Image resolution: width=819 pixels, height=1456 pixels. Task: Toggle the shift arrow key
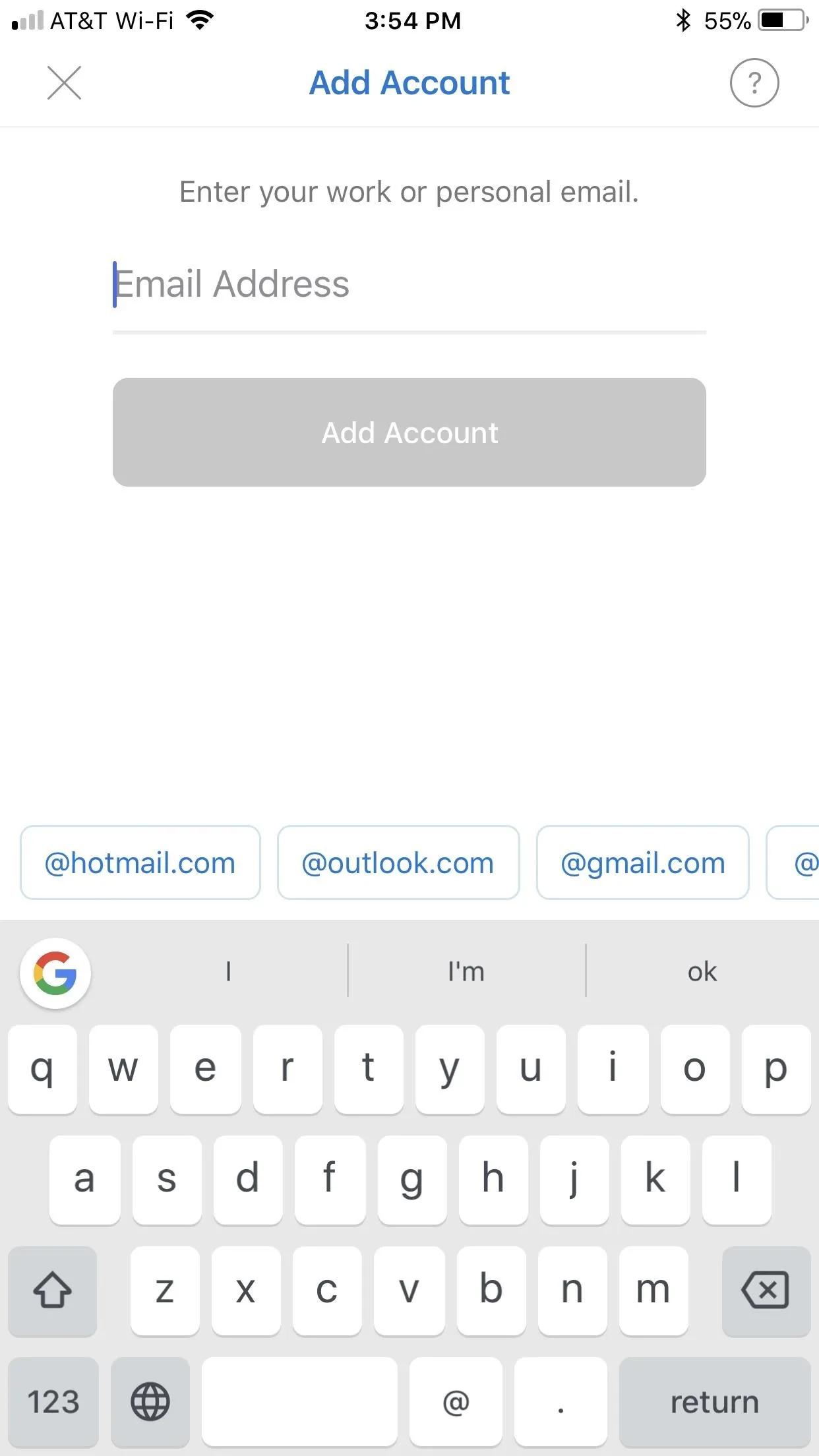(53, 1290)
